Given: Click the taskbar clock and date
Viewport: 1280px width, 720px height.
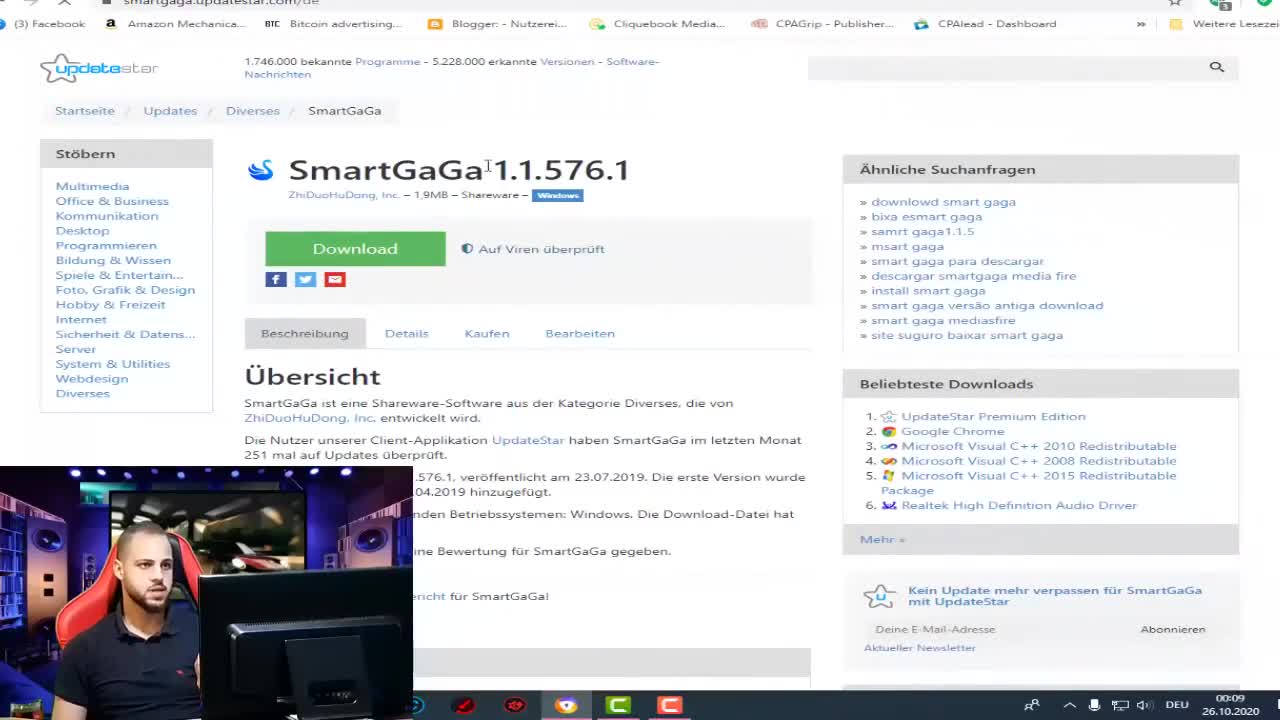Looking at the screenshot, I should tap(1230, 705).
